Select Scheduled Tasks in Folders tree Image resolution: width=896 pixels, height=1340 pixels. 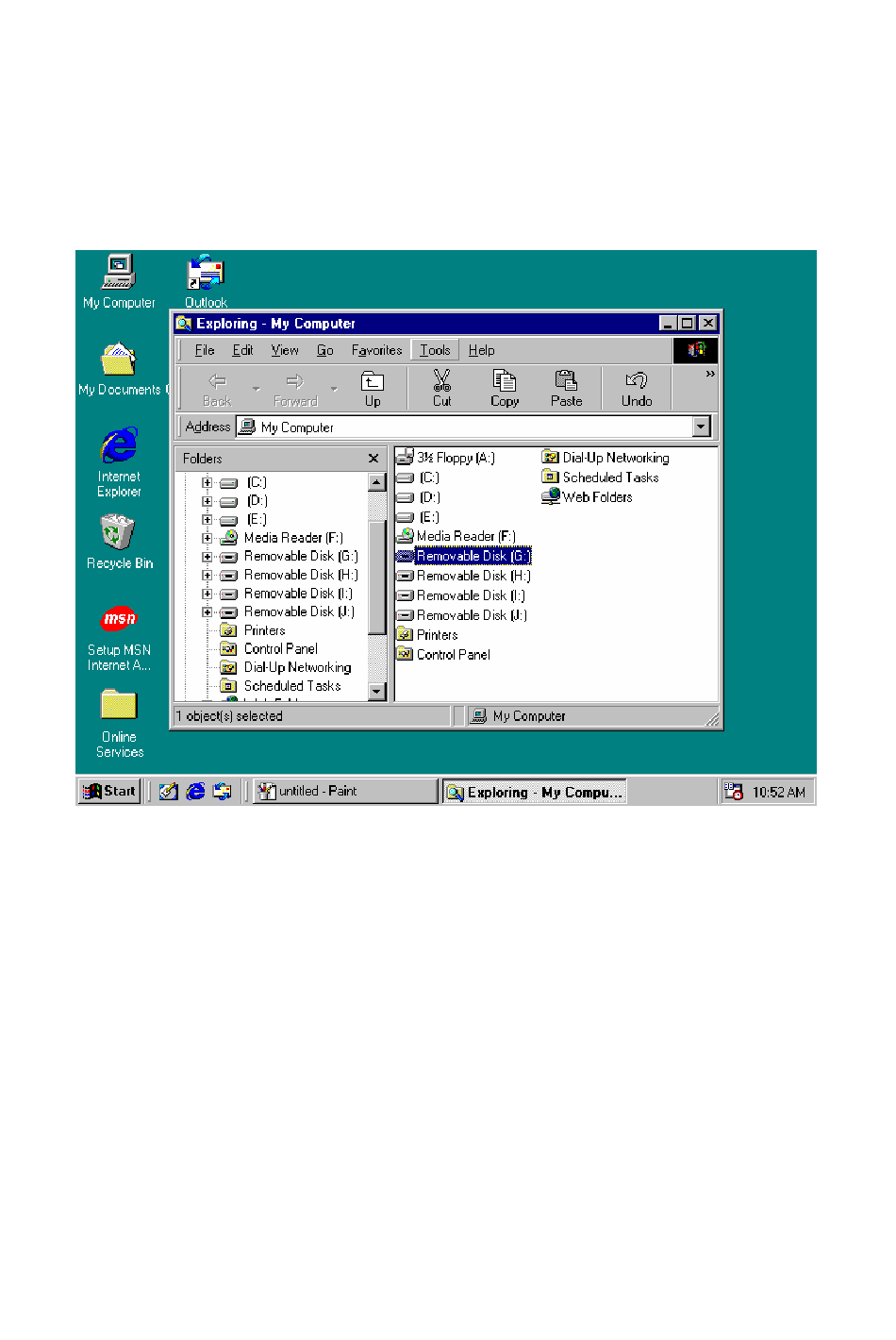click(281, 686)
